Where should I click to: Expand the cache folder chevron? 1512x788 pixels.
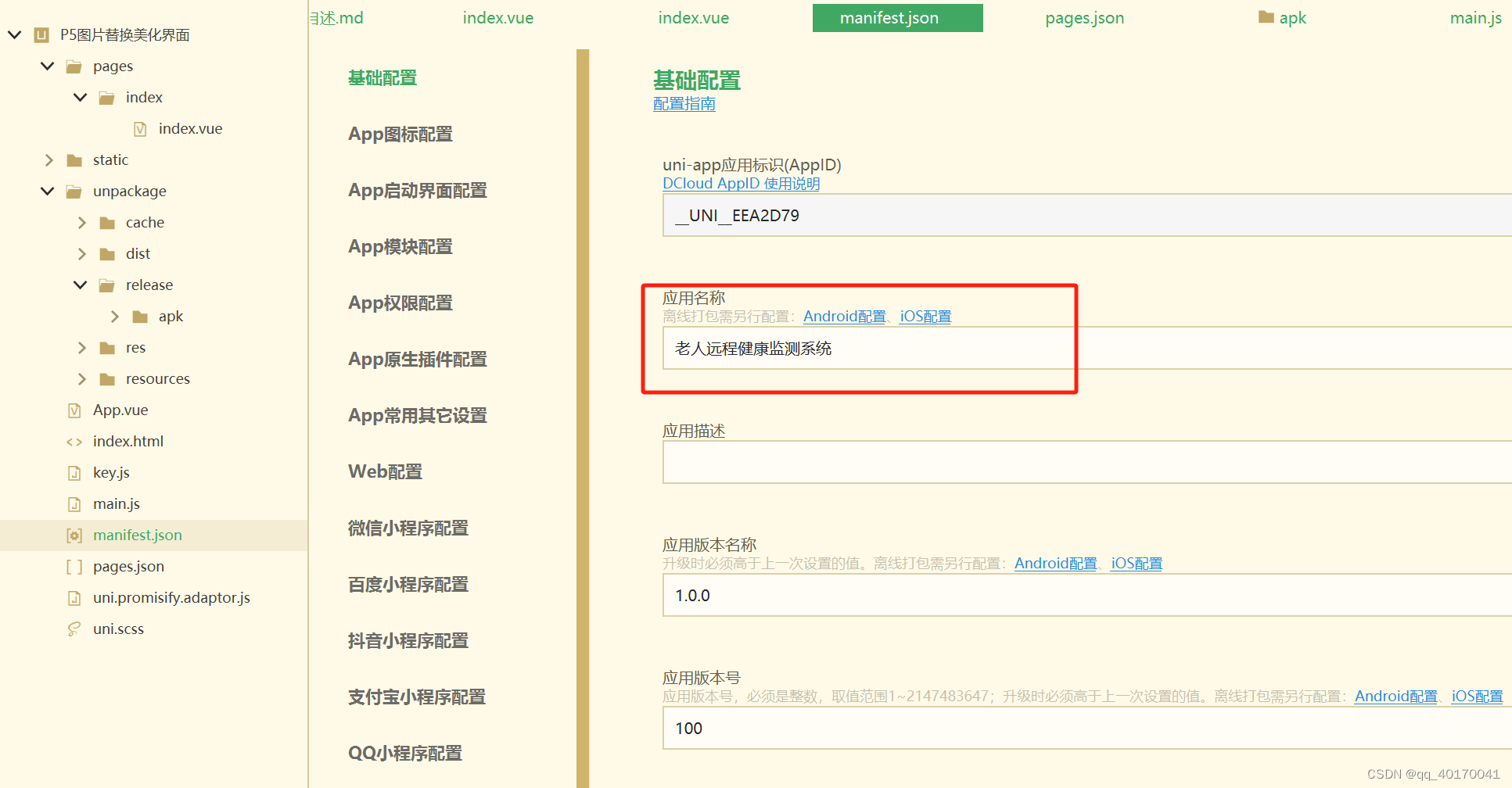[81, 223]
